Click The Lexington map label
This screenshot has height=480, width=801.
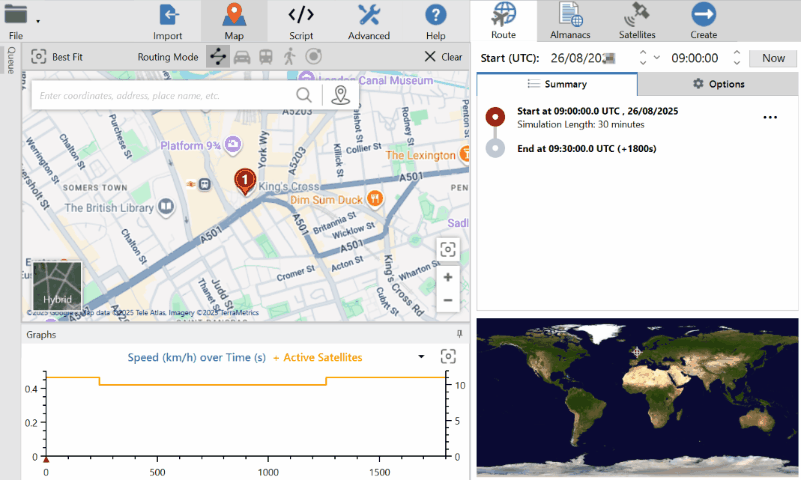(x=420, y=155)
